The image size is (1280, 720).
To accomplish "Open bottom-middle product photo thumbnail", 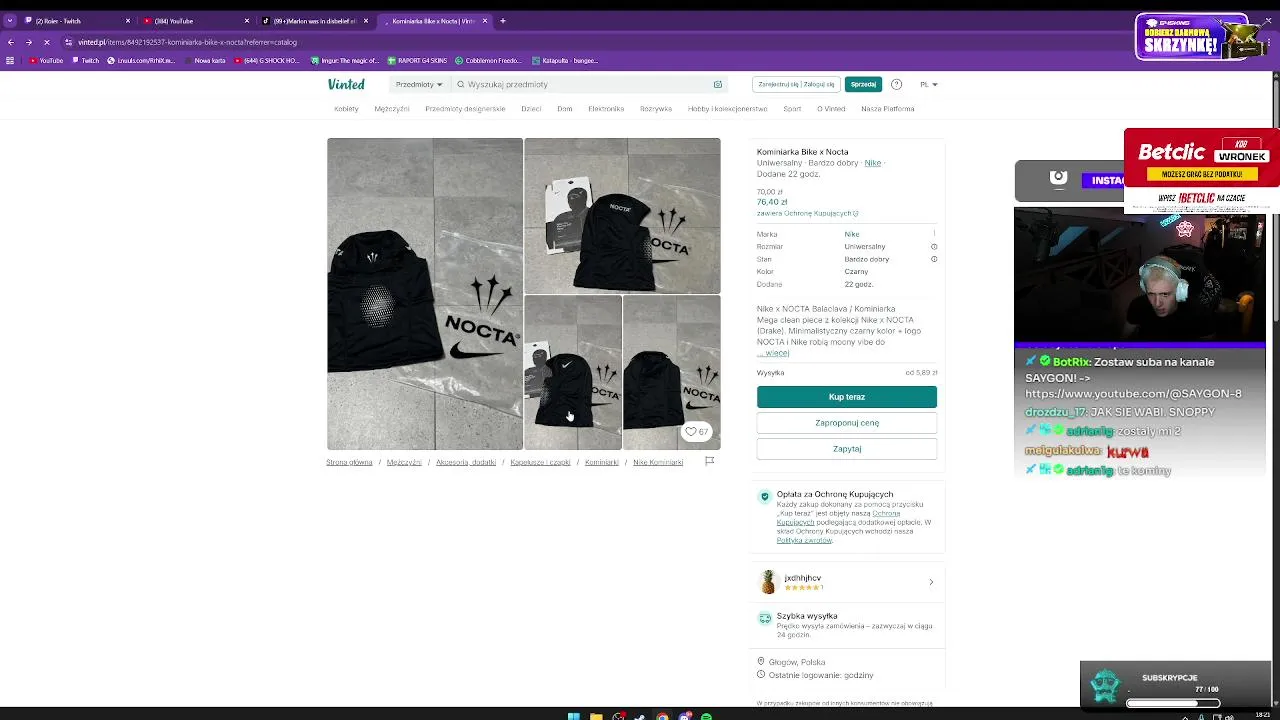I will click(573, 373).
